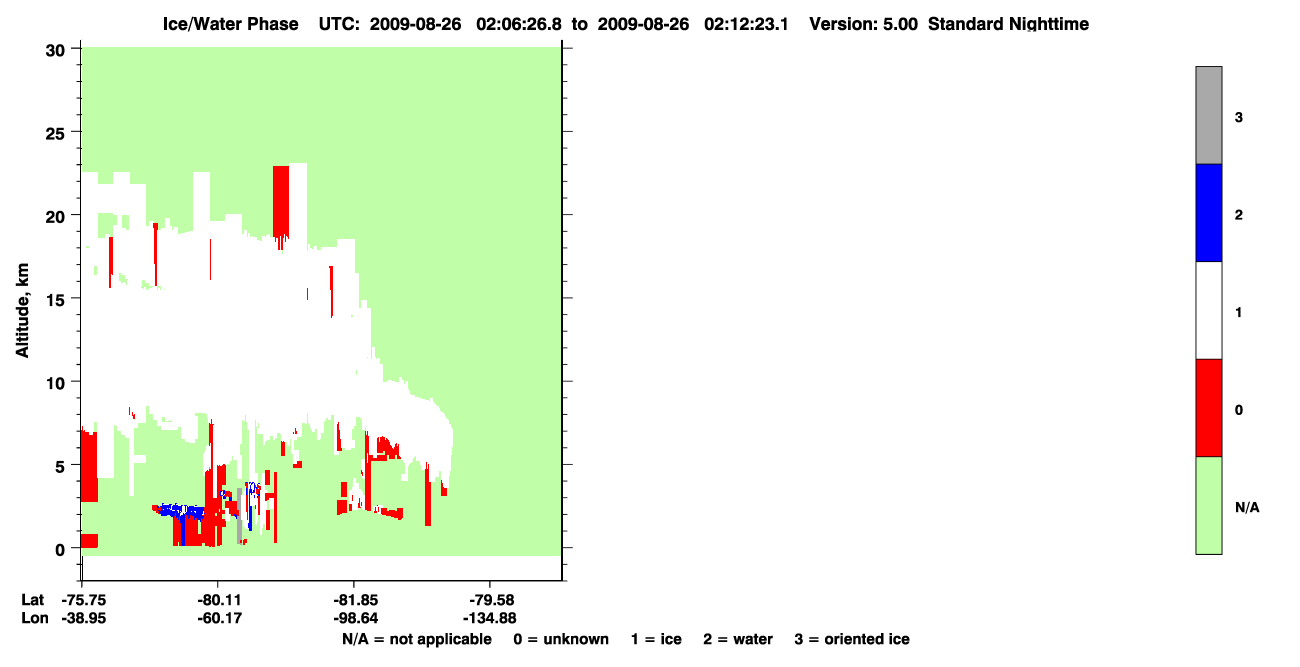Click longitude value -38.95
1300x667 pixels.
coord(83,619)
